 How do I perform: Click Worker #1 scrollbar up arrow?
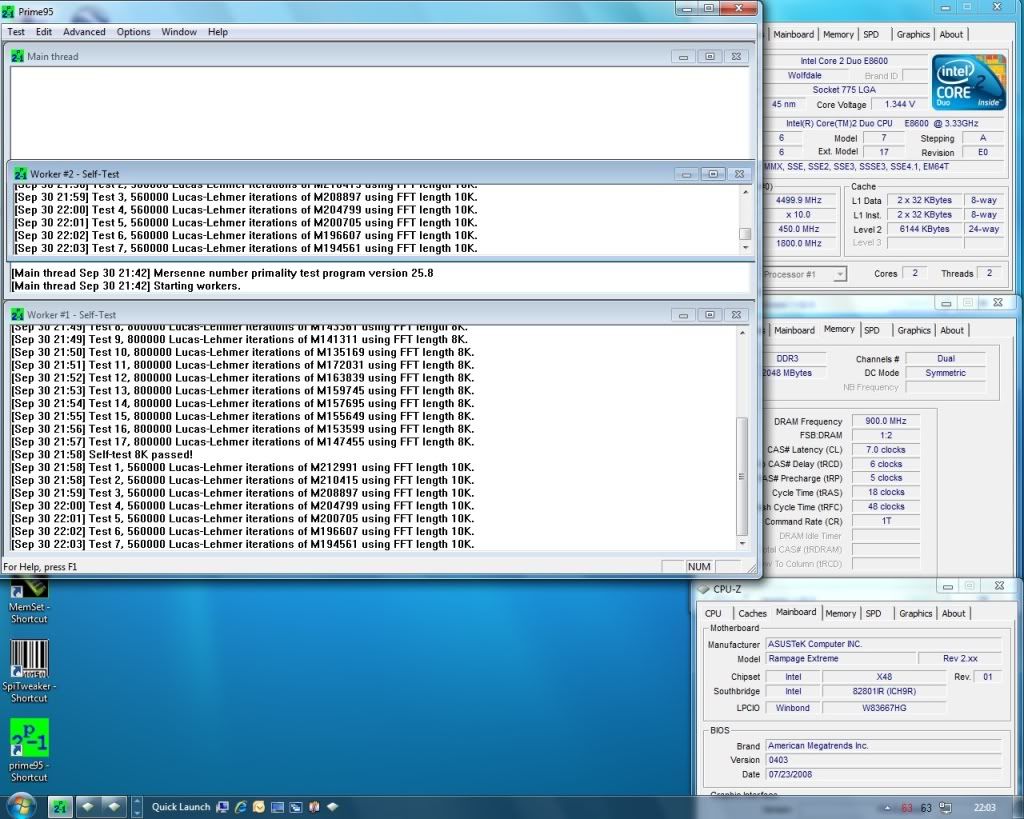(742, 333)
